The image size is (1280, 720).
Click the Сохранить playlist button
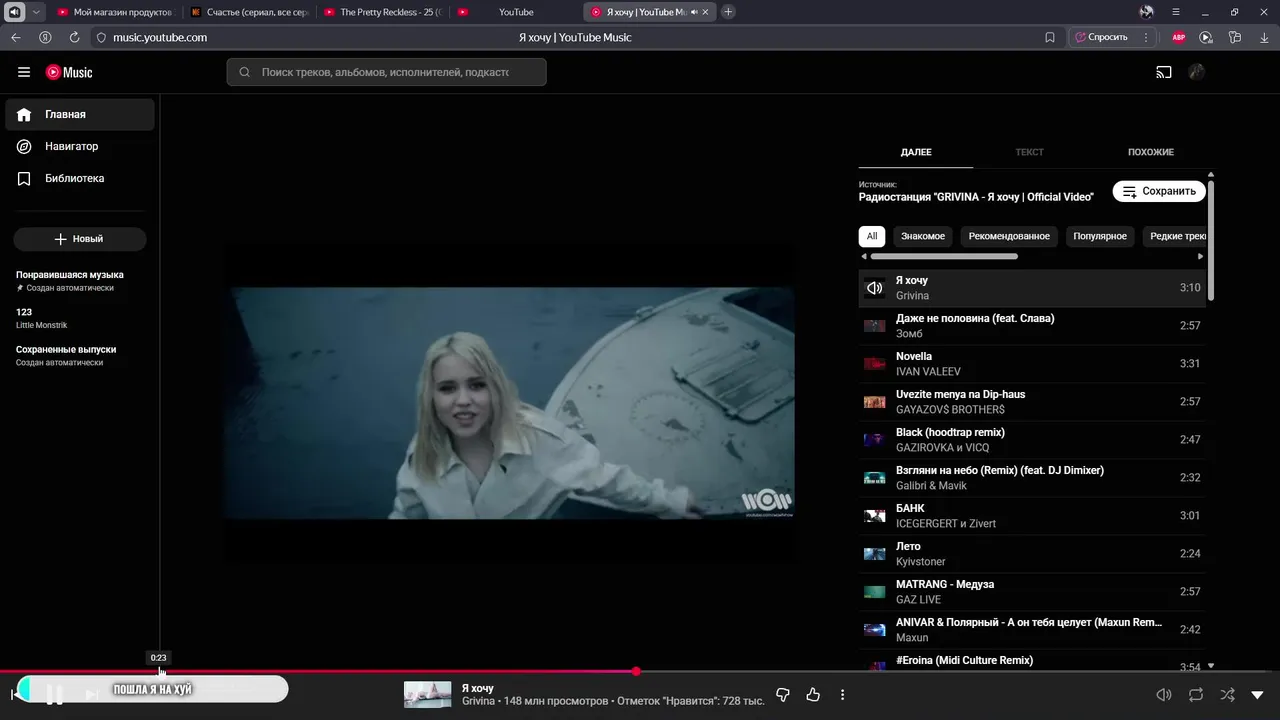click(1159, 191)
